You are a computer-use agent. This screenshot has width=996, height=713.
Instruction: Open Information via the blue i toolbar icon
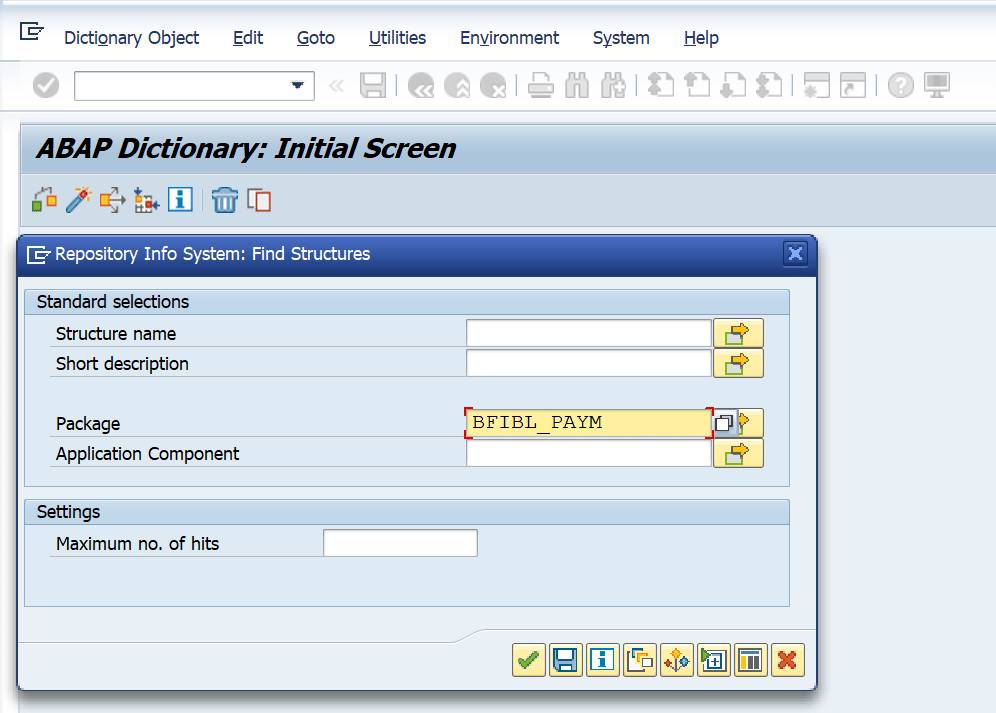(180, 199)
